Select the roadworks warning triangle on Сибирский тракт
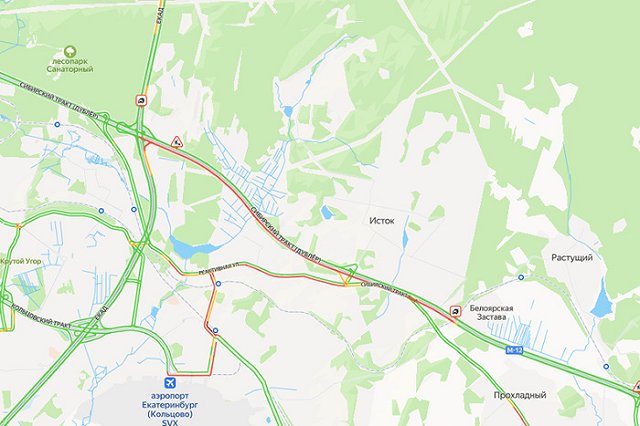The image size is (640, 426). 176,142
